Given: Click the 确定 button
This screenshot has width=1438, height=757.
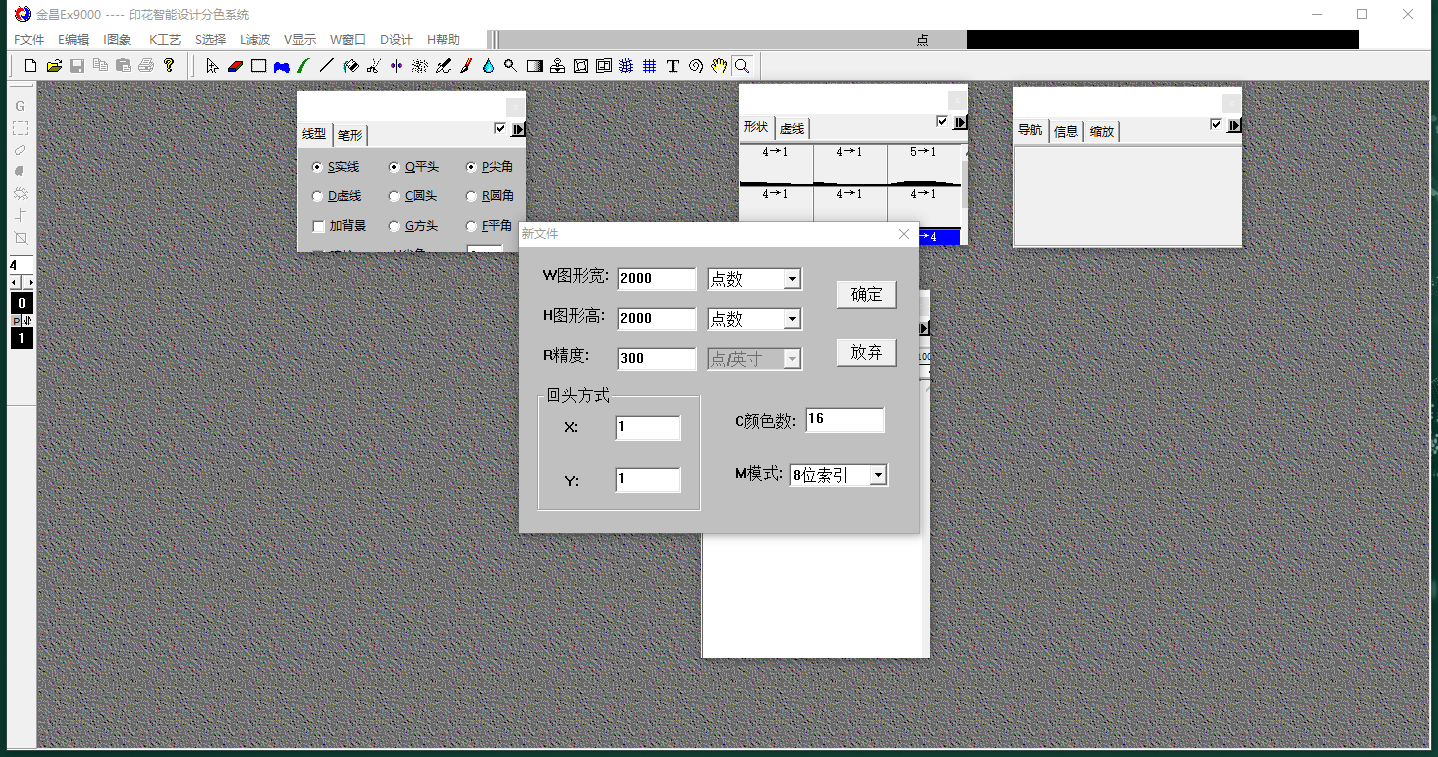Looking at the screenshot, I should click(866, 294).
